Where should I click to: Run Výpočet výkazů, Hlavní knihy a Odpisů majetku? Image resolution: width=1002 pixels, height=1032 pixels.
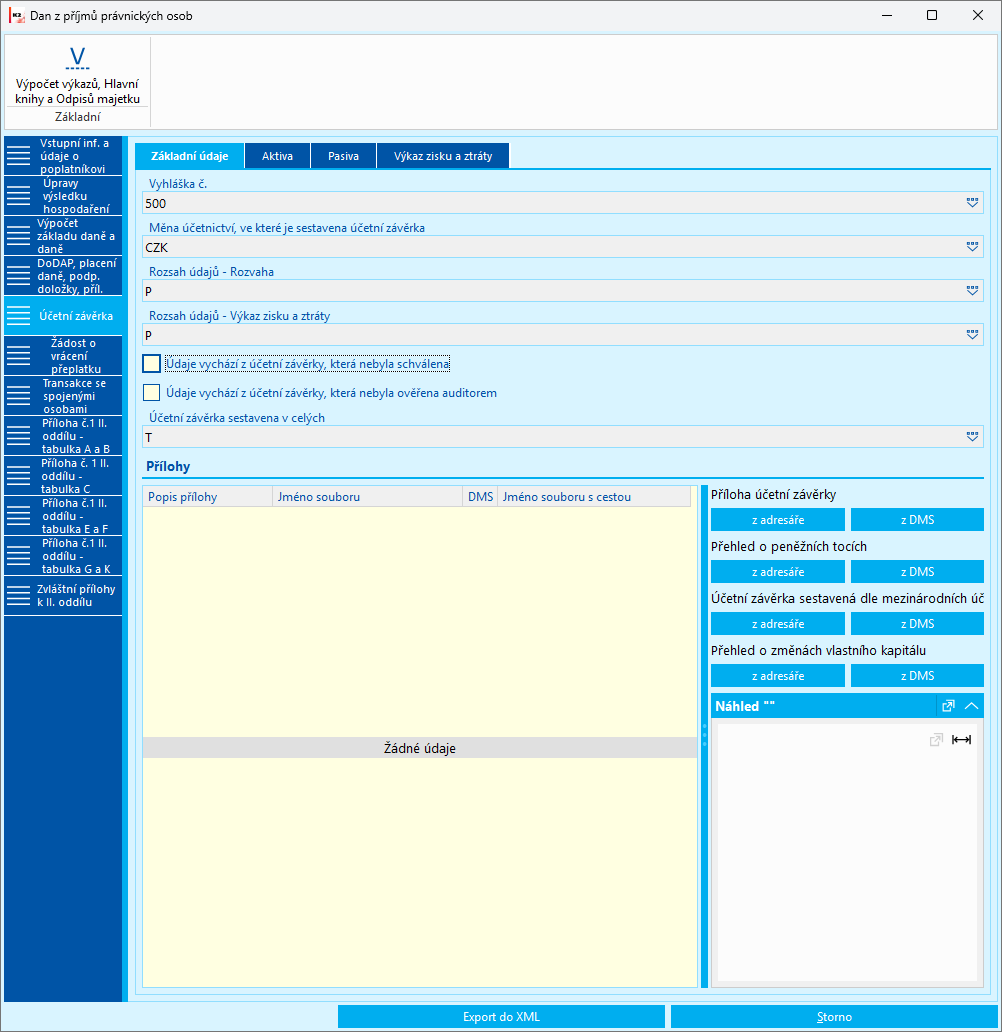click(x=77, y=75)
